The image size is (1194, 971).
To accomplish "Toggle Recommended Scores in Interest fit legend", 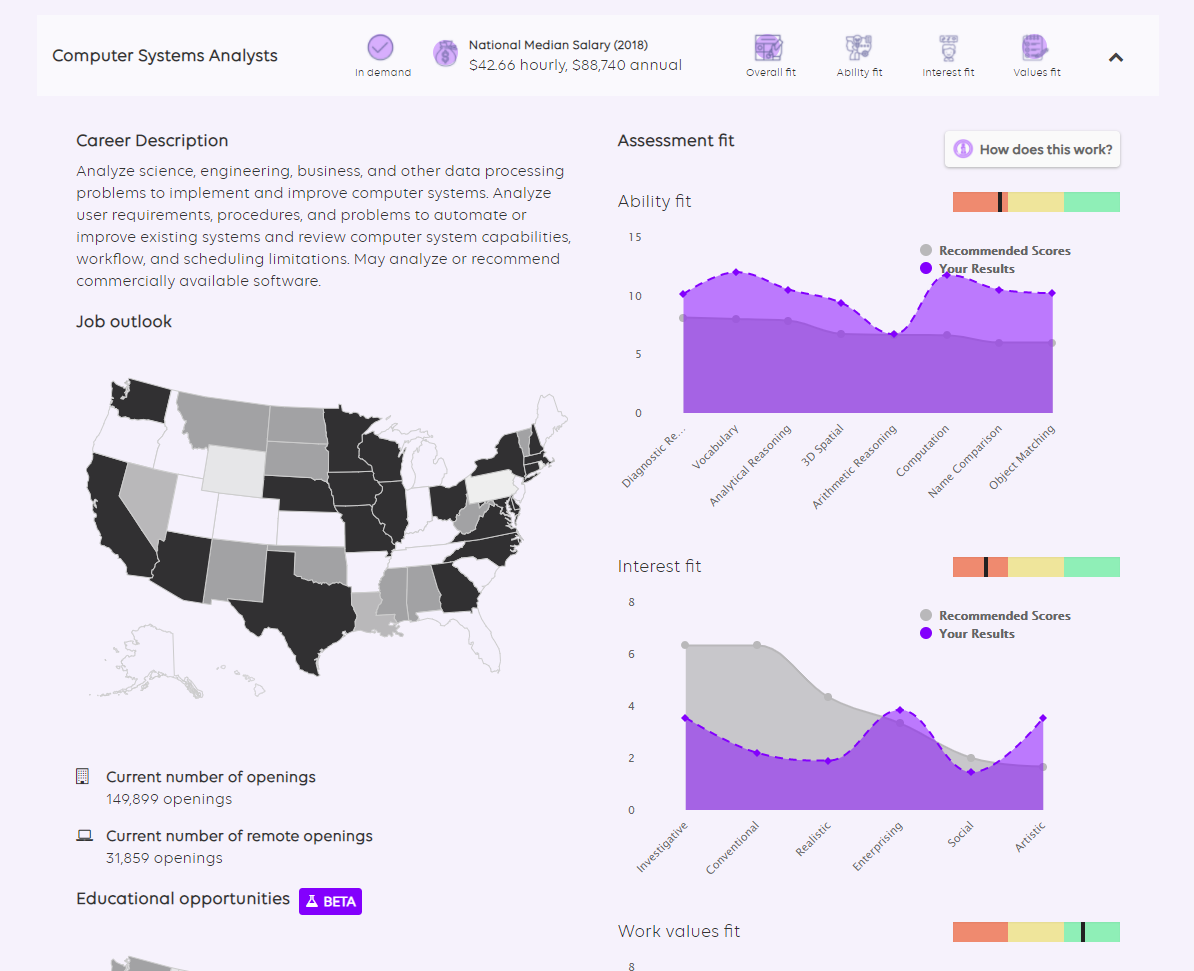I will coord(995,616).
